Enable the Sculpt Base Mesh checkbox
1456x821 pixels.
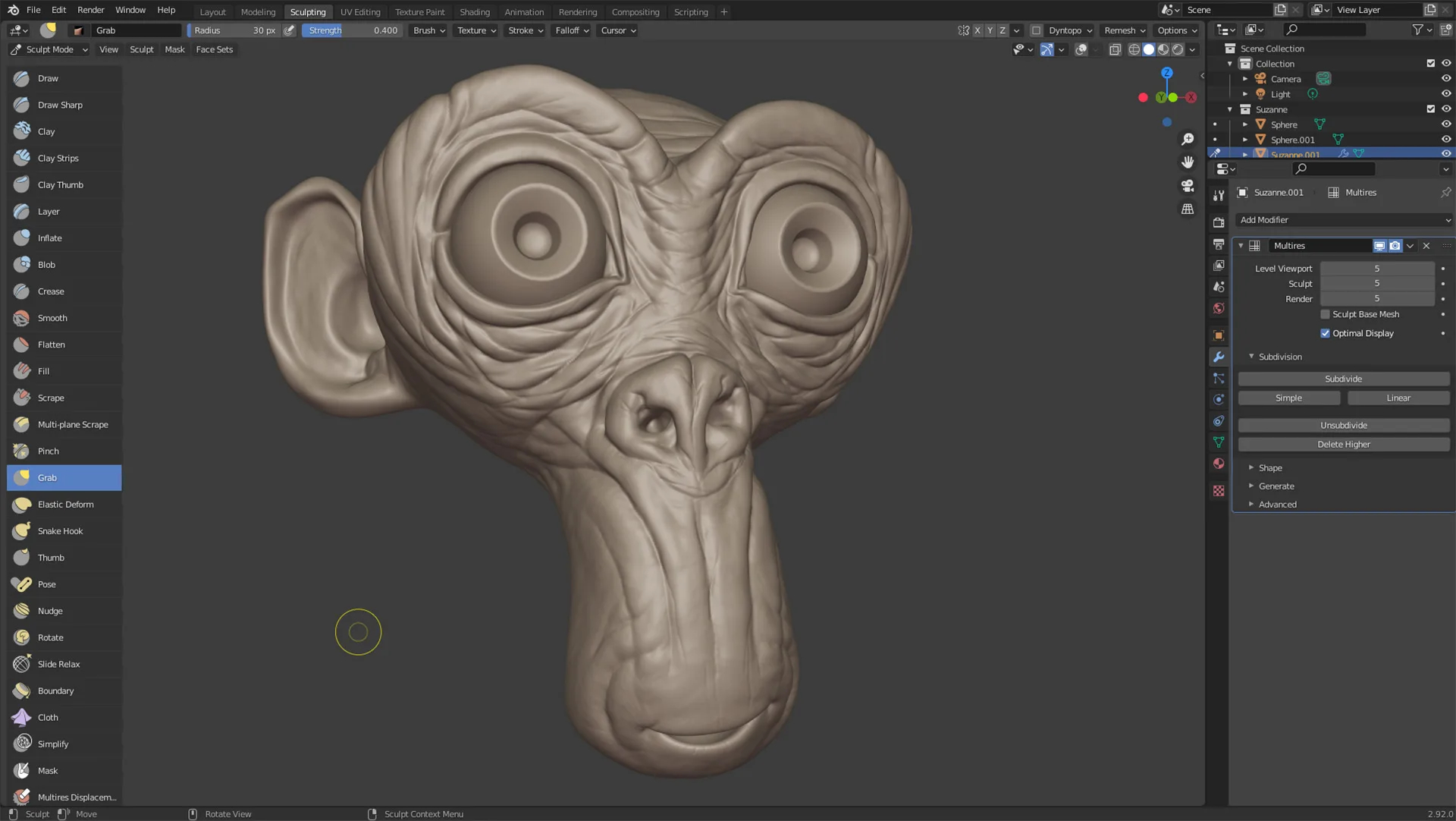(x=1325, y=314)
